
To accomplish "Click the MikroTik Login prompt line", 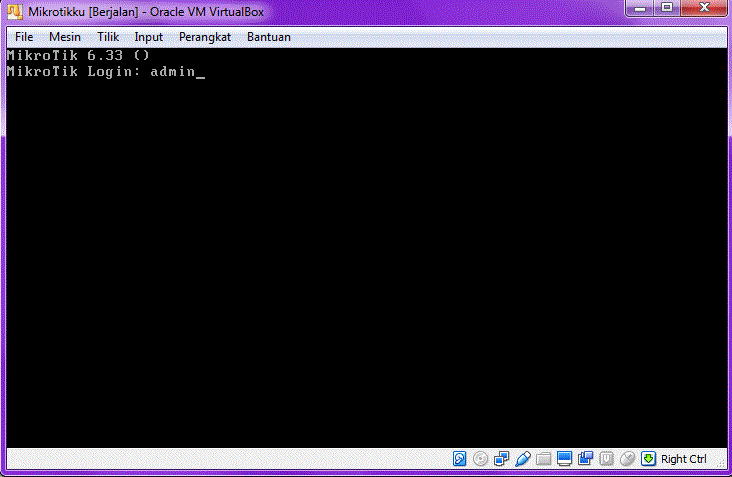I will pyautogui.click(x=106, y=71).
